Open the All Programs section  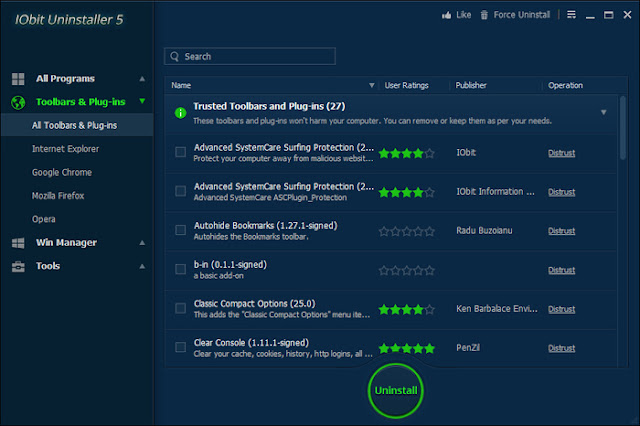tap(65, 79)
